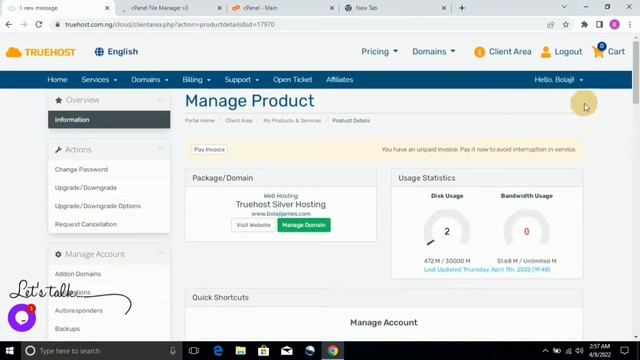Viewport: 640px width, 360px height.
Task: Open the notifications action center icon
Action: click(x=624, y=351)
